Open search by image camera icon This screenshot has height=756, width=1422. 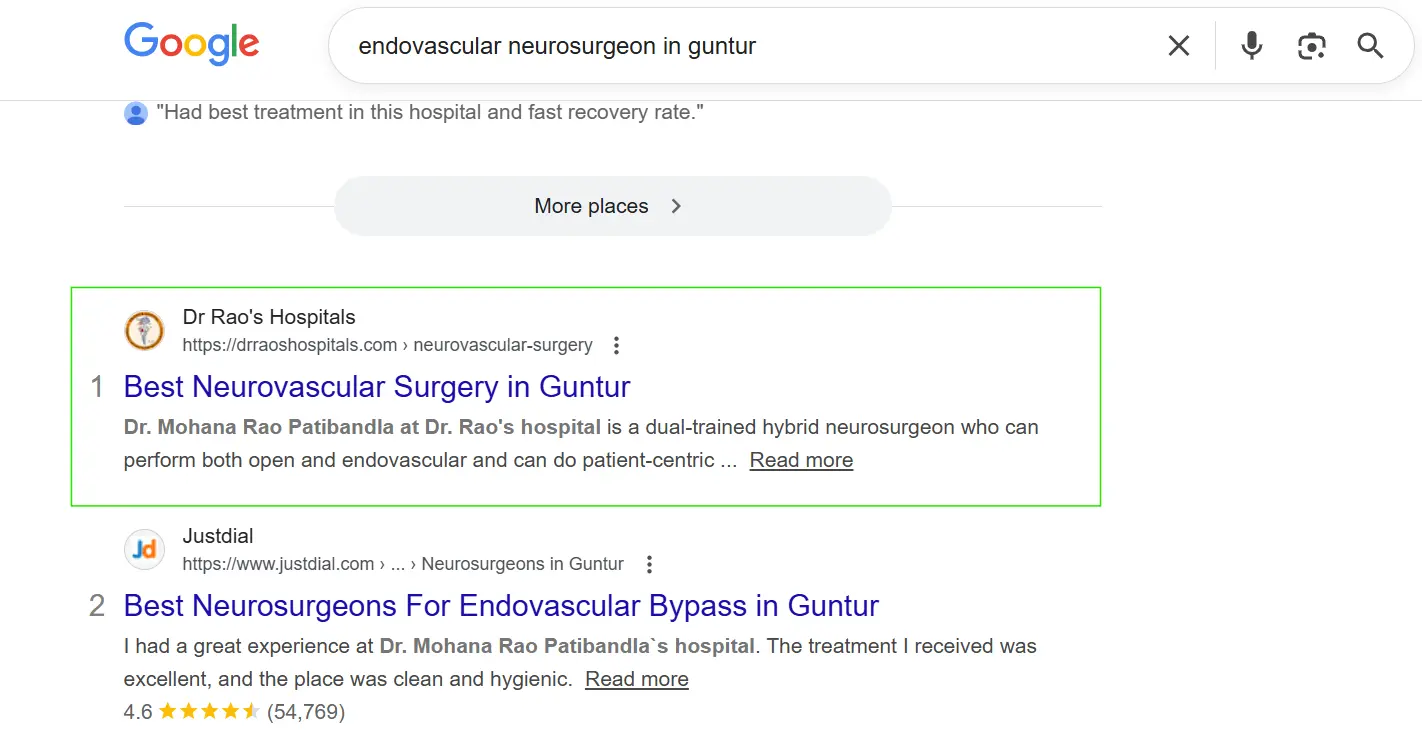point(1311,46)
